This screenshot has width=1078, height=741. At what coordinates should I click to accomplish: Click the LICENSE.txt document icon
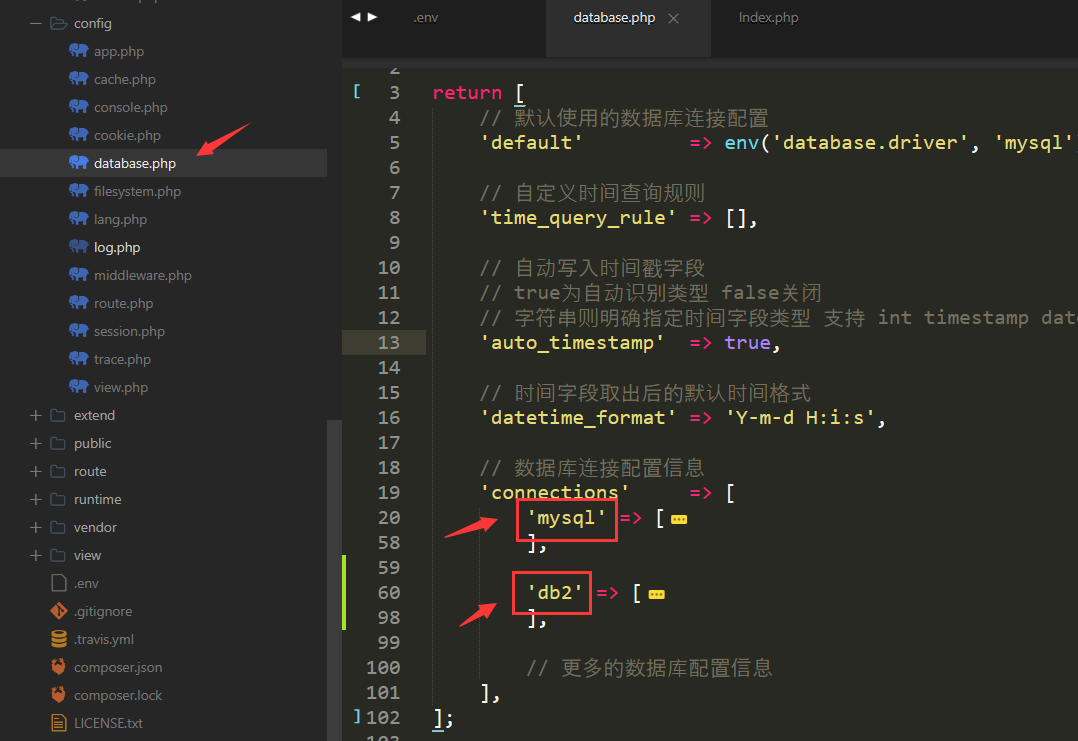tap(59, 722)
